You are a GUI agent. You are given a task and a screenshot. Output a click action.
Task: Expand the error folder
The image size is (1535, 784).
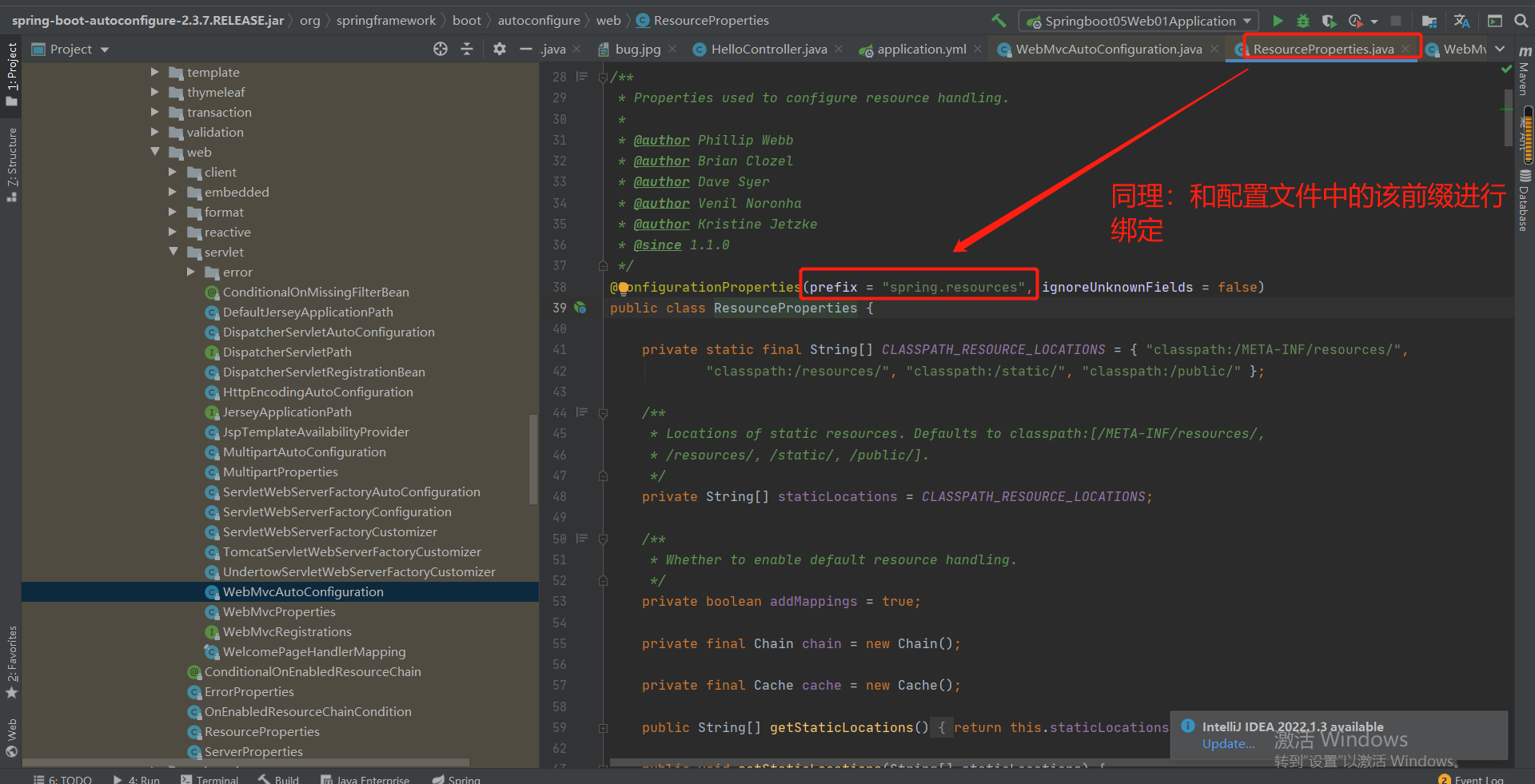tap(191, 272)
